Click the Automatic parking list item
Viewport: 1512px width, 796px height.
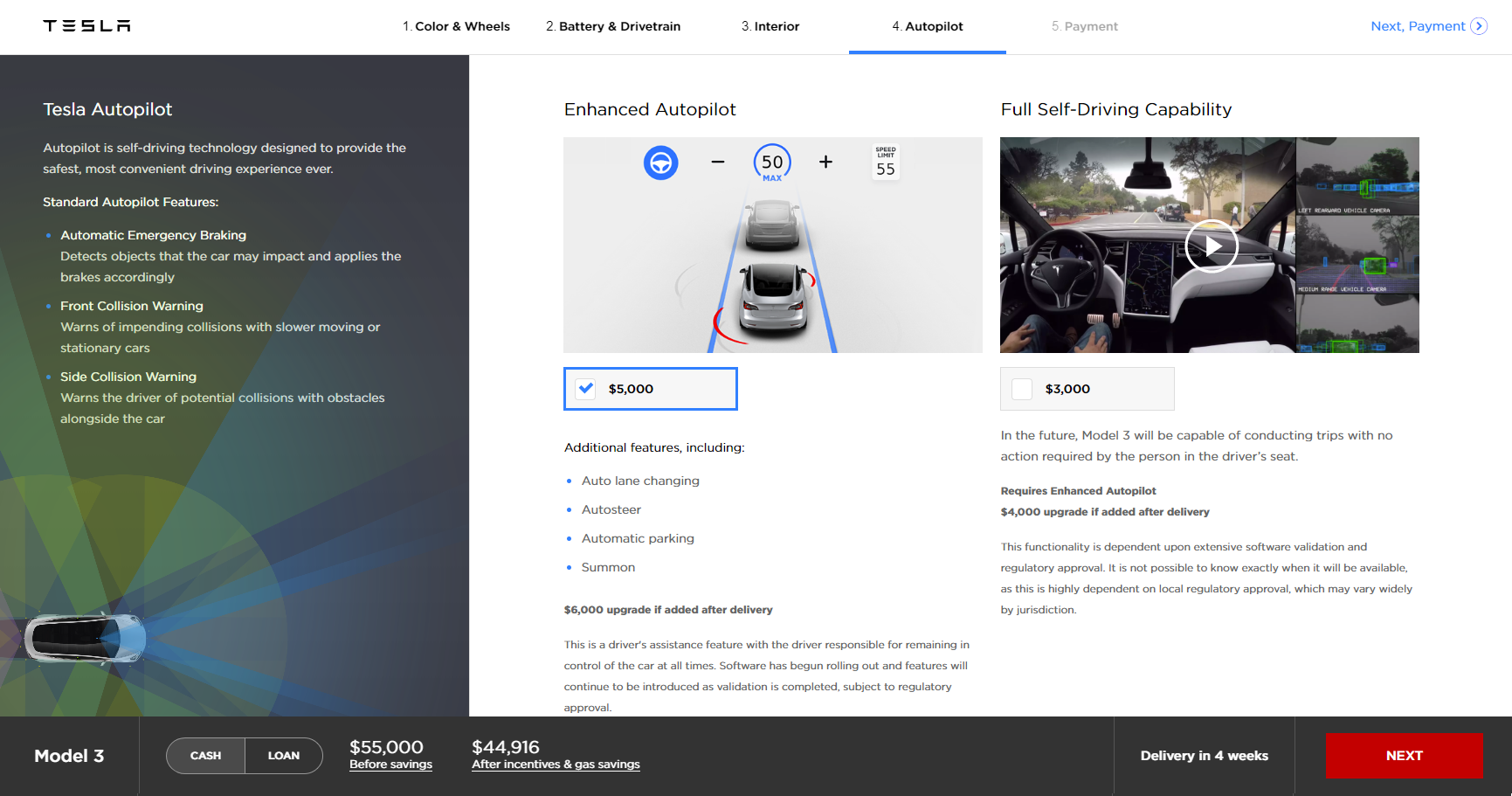pos(638,538)
